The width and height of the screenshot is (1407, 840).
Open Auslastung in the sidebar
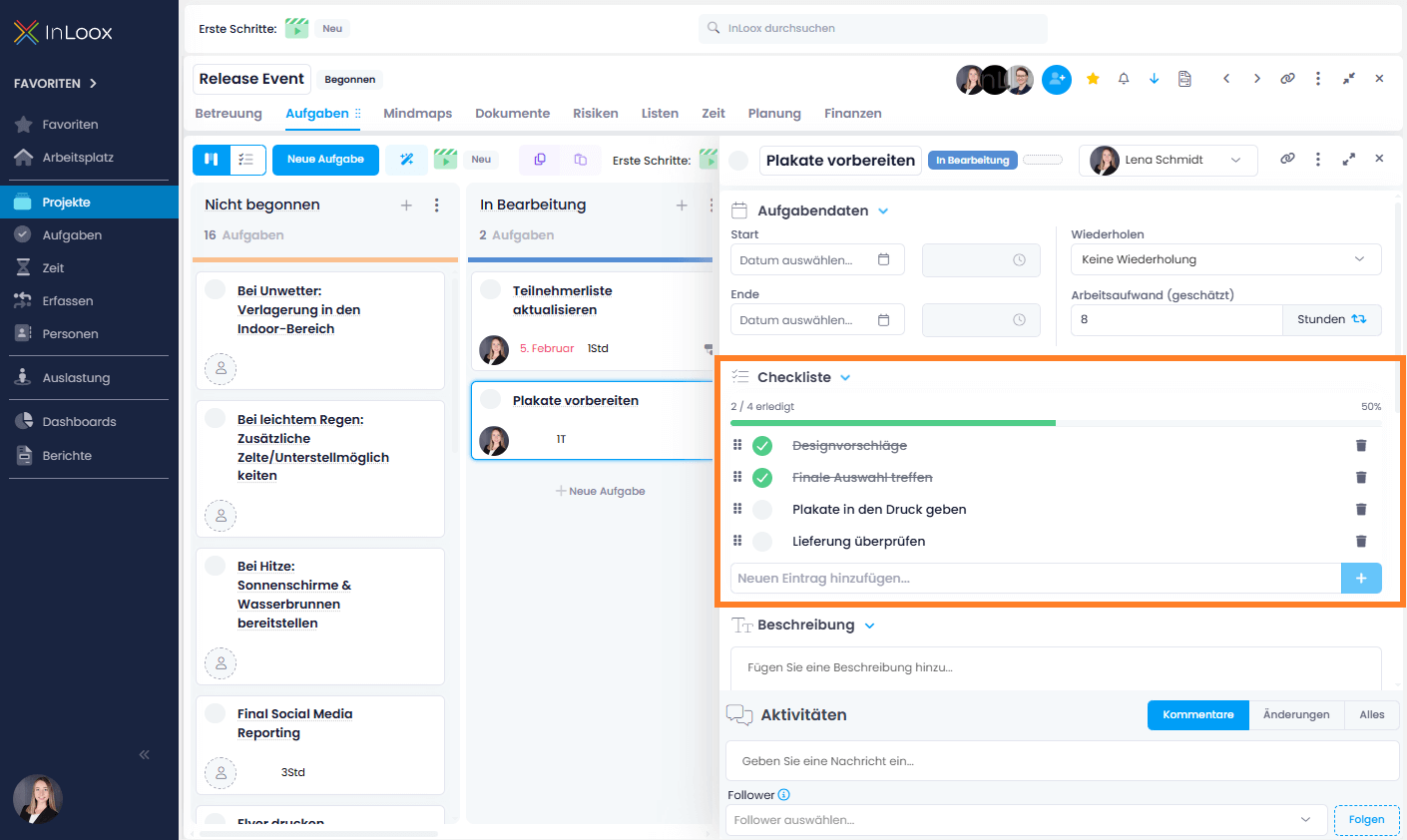pos(76,378)
